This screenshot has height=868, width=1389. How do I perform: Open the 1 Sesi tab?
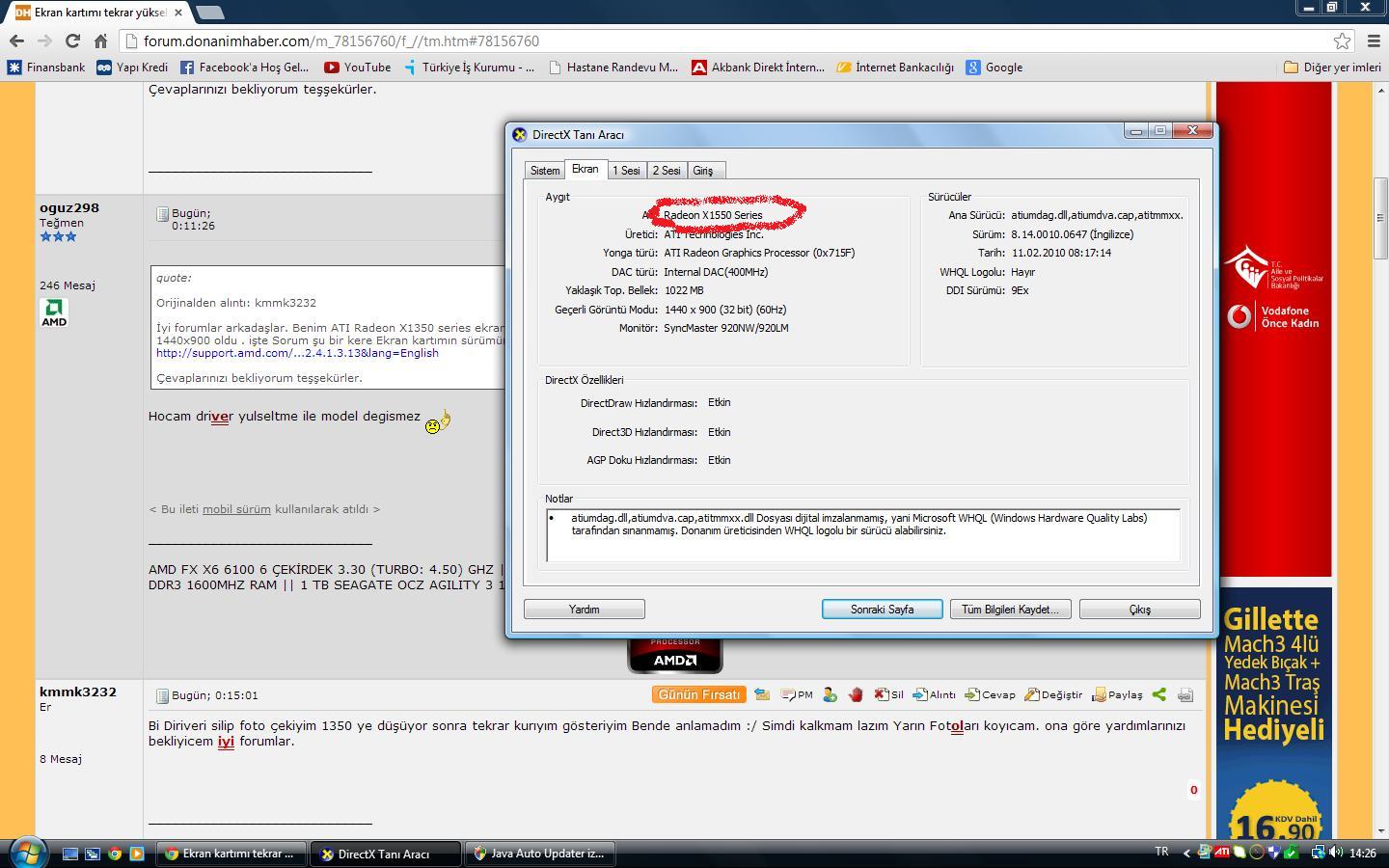626,171
